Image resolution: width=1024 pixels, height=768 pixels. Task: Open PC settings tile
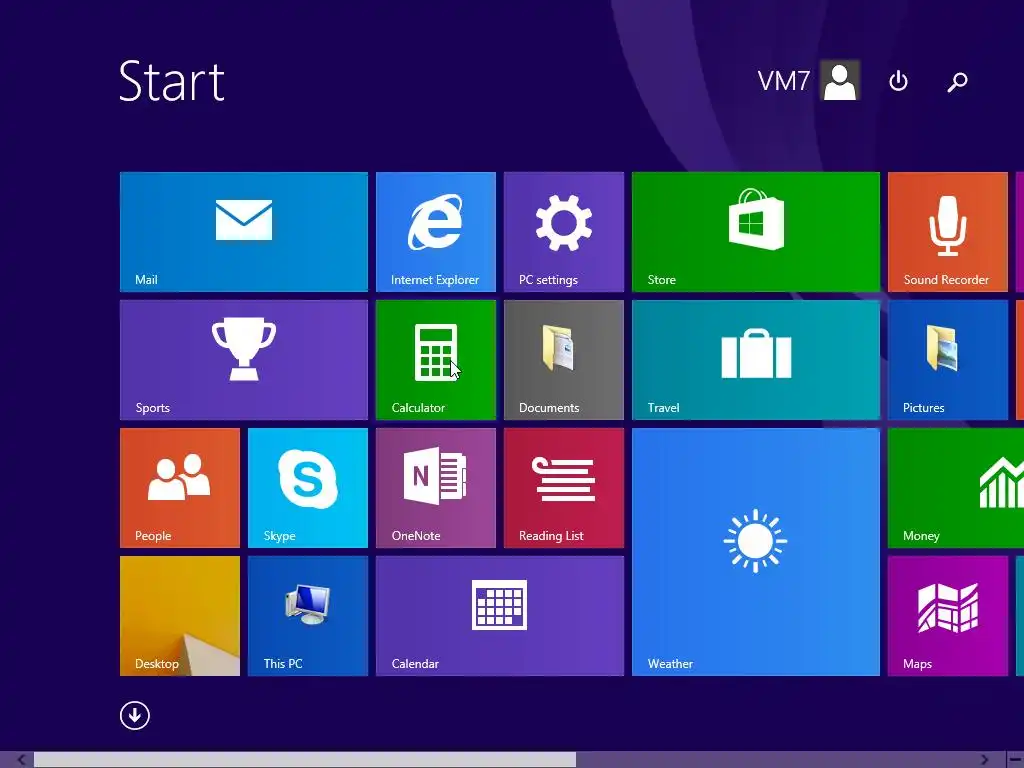point(564,232)
